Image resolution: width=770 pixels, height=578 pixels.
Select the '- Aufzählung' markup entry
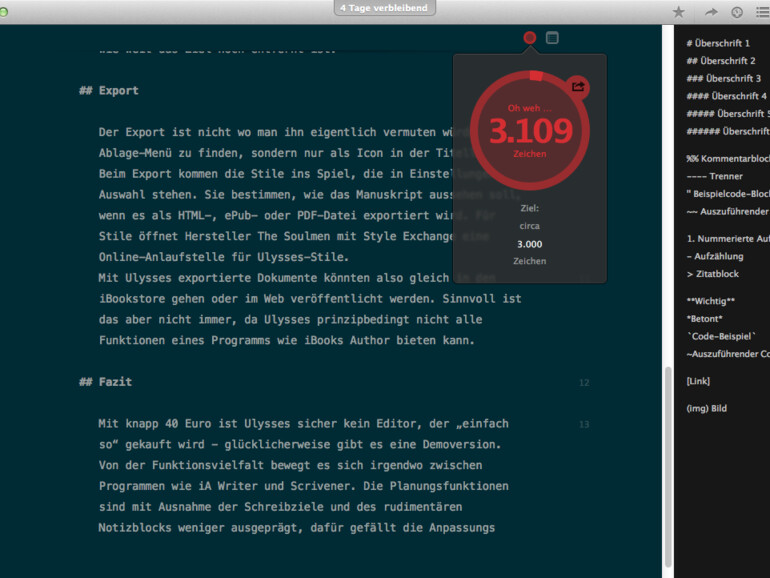[x=715, y=256]
